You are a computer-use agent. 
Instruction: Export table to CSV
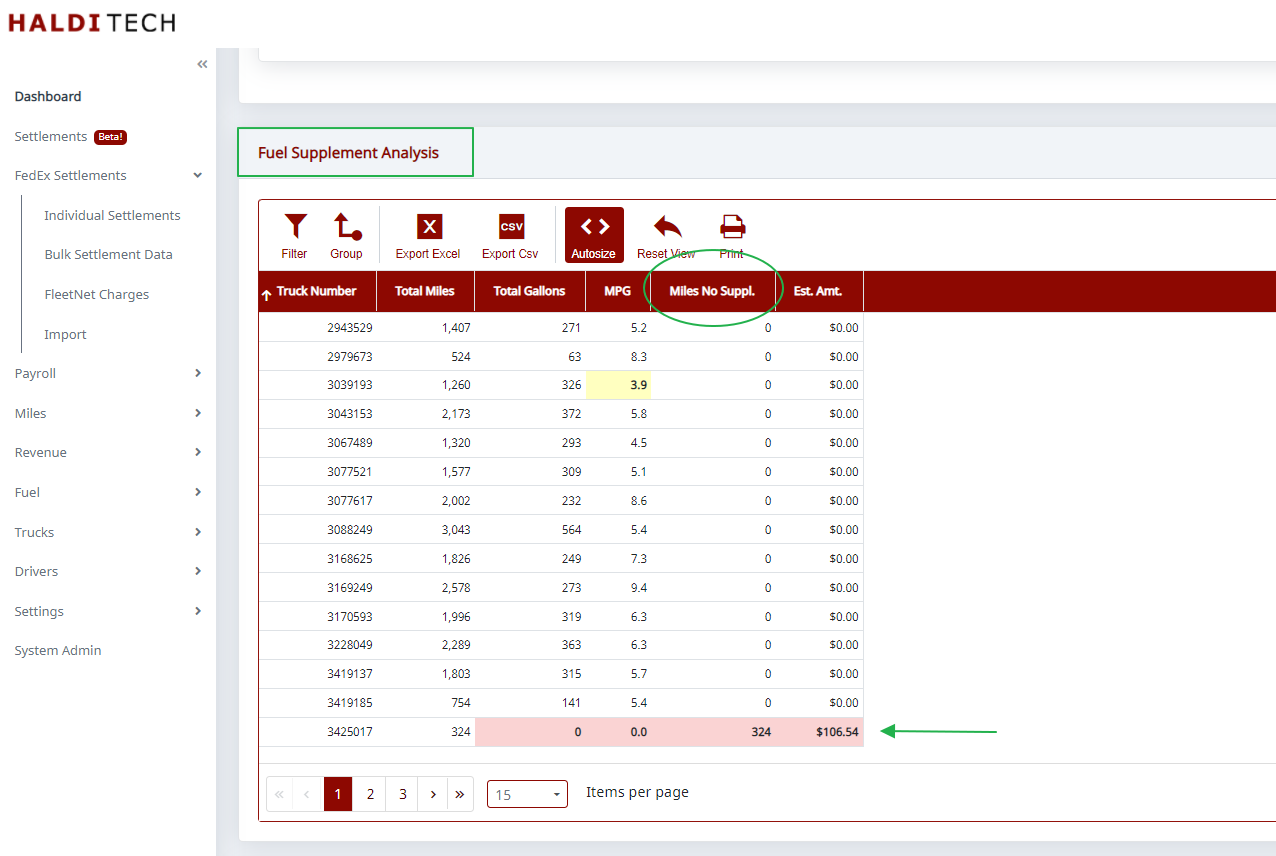510,236
